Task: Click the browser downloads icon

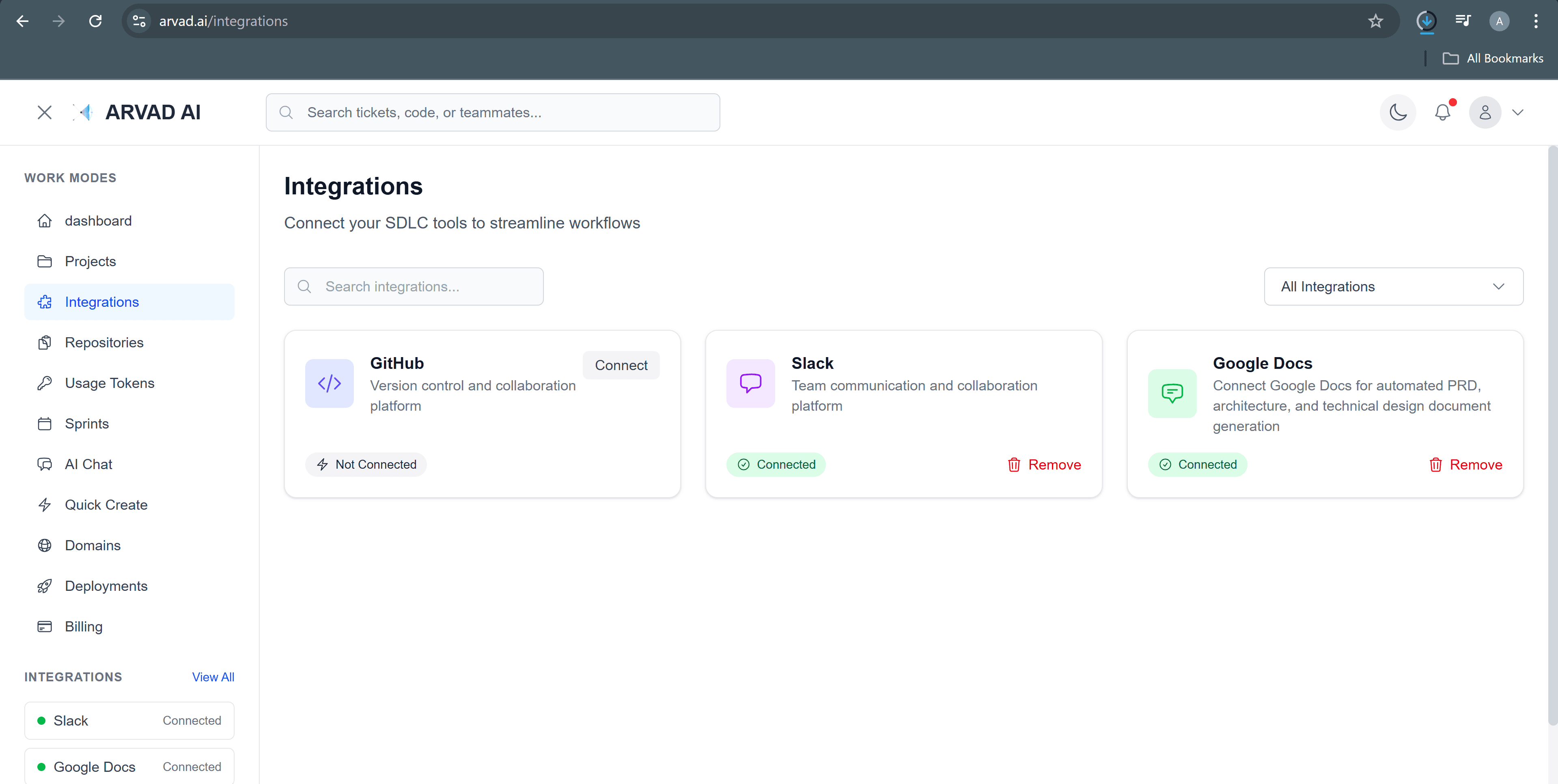Action: point(1426,21)
